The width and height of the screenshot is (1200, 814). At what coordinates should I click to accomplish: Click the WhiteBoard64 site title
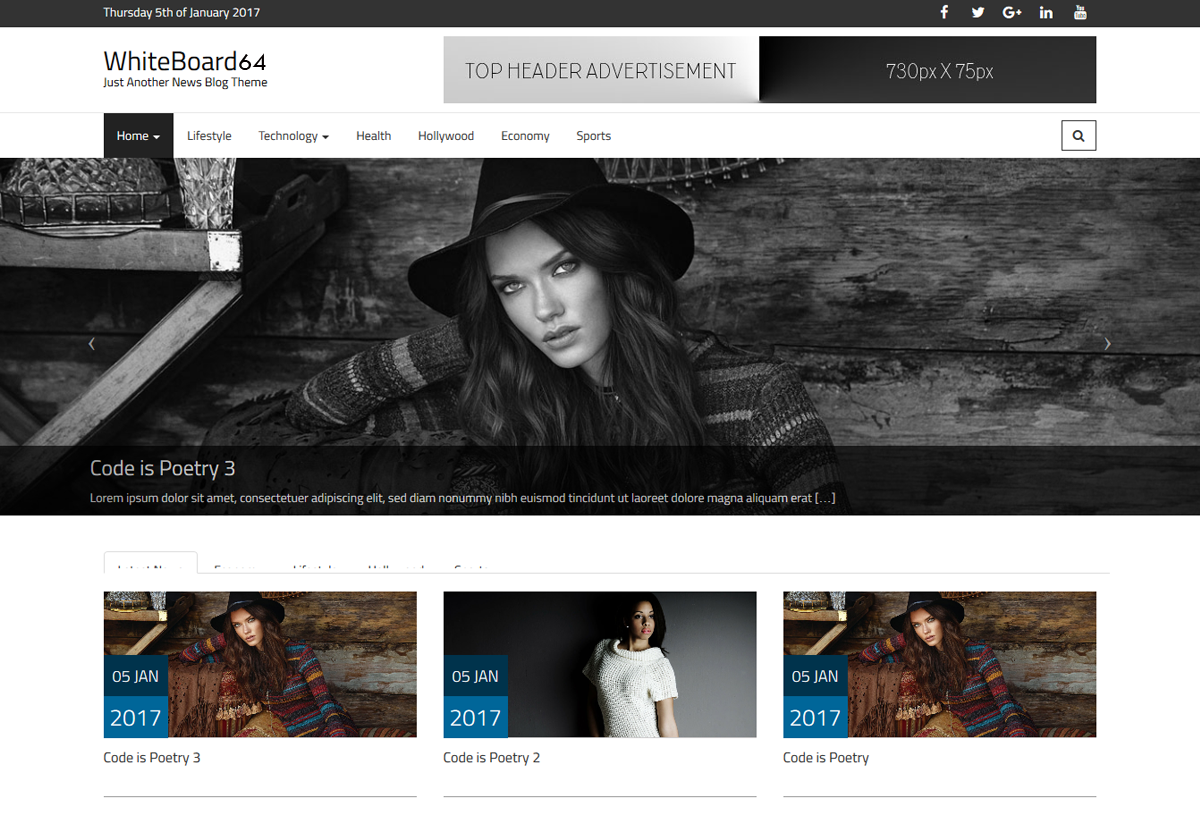coord(185,61)
